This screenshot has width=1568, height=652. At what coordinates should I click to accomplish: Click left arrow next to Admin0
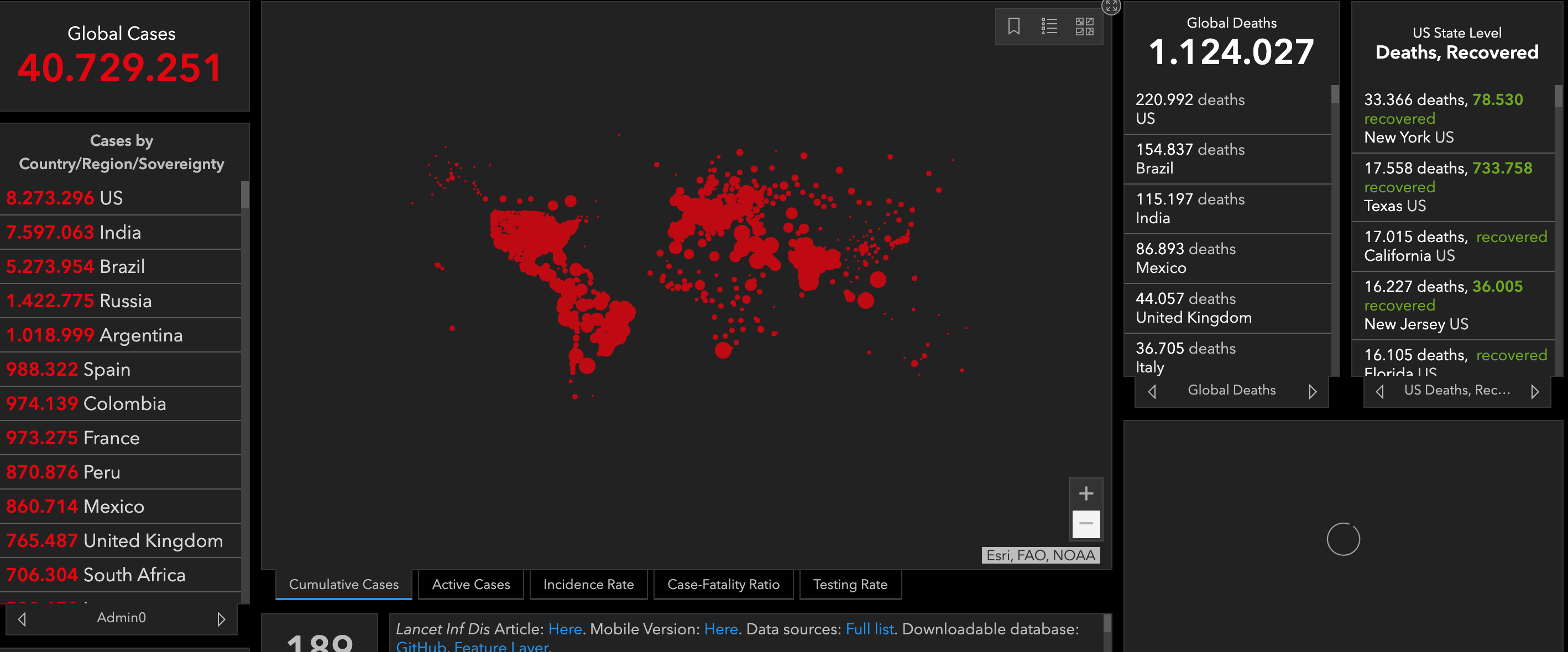pos(22,619)
